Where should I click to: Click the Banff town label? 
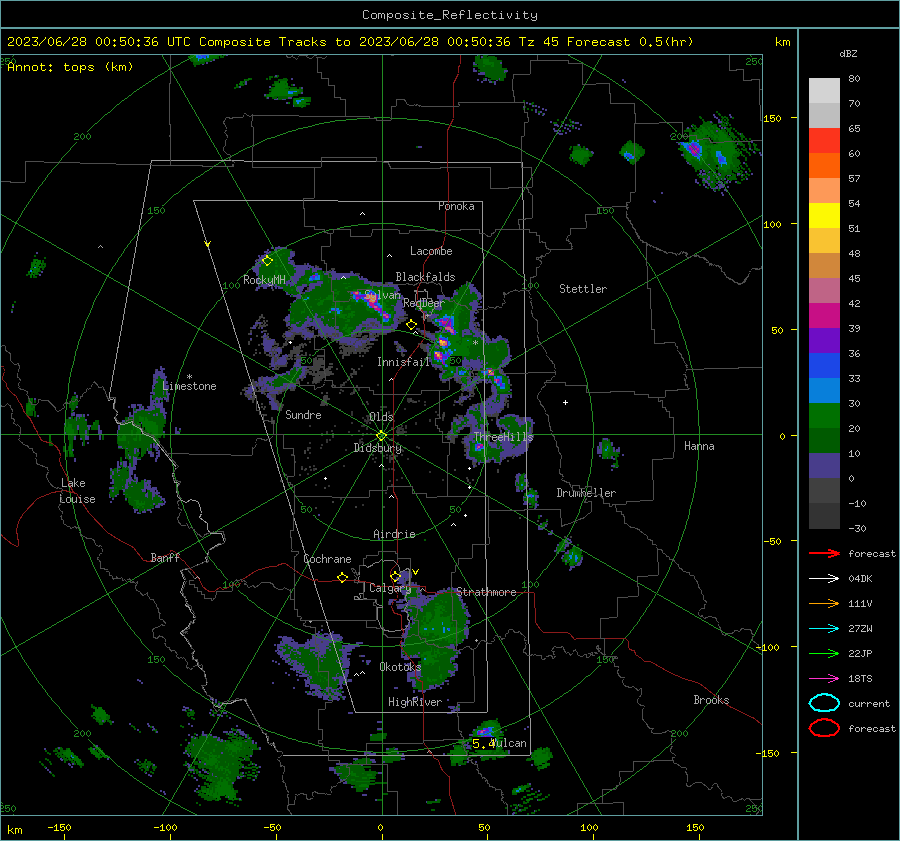point(165,558)
